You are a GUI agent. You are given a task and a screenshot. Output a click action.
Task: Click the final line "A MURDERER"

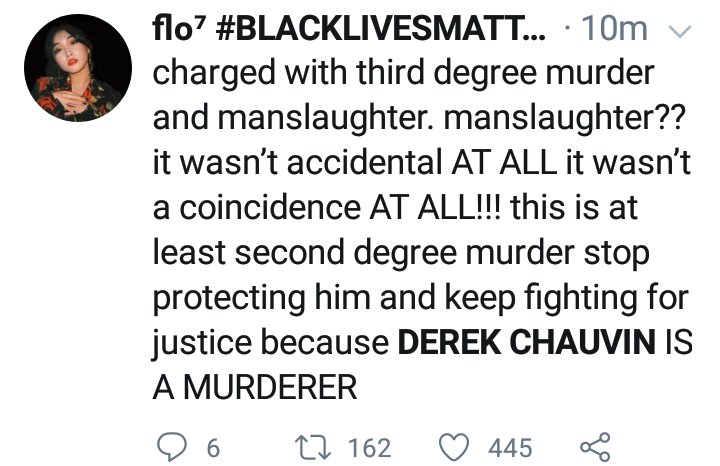pos(254,387)
